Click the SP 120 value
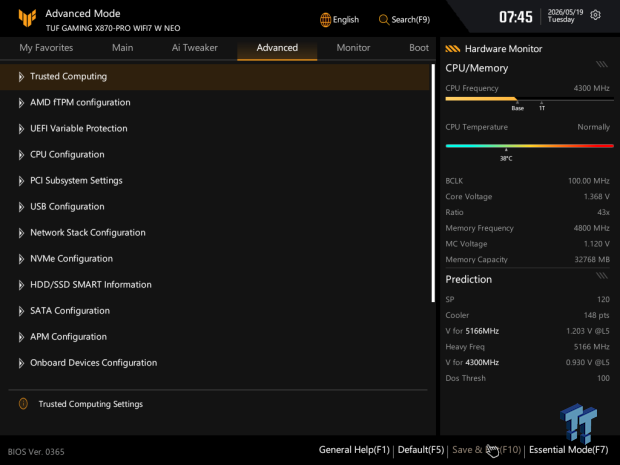This screenshot has height=465, width=620. 603,299
